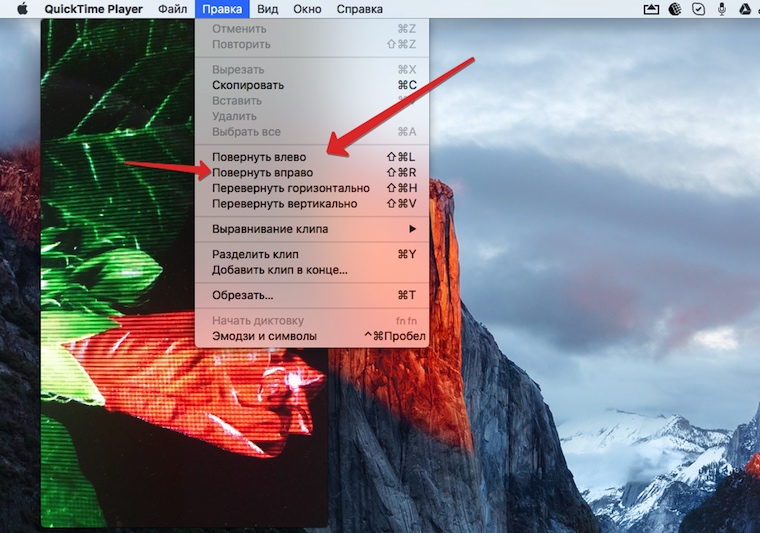Close the open Правка menu

tap(222, 9)
